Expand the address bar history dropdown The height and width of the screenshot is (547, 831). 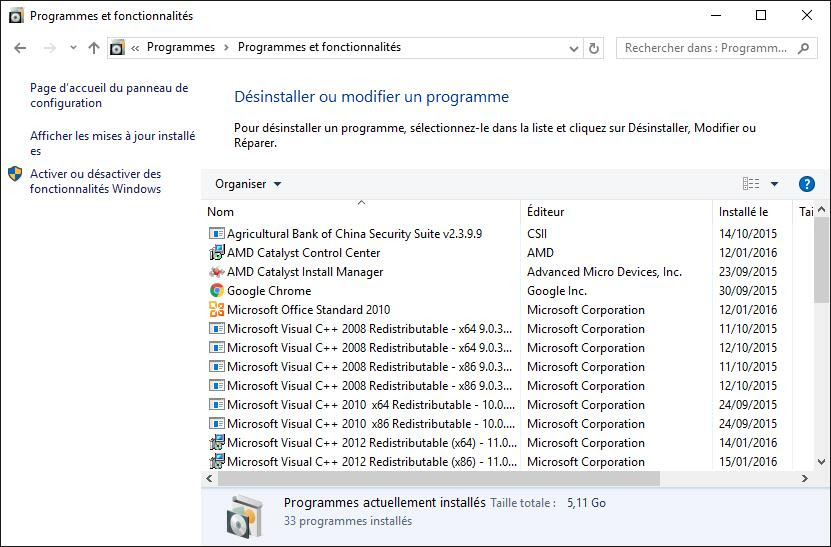pyautogui.click(x=573, y=49)
